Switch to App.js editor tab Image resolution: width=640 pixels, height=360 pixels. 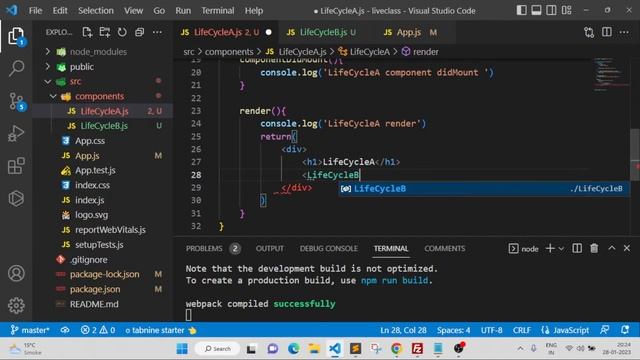tap(411, 32)
